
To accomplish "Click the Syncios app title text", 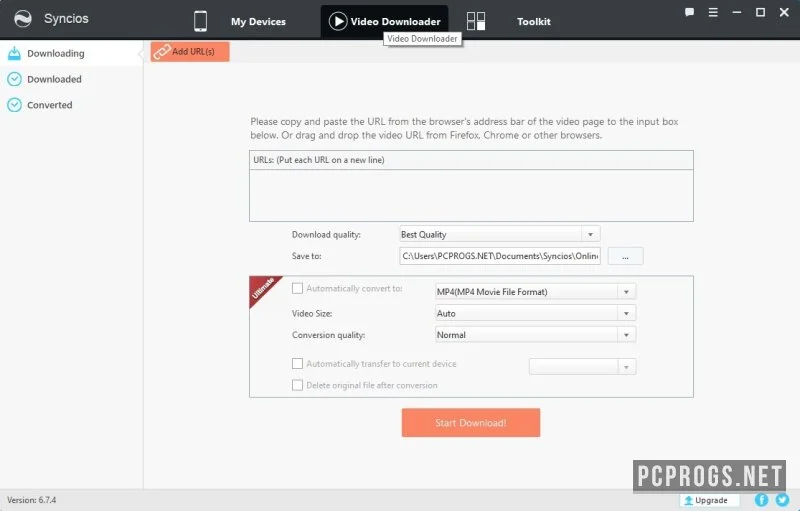I will click(66, 19).
